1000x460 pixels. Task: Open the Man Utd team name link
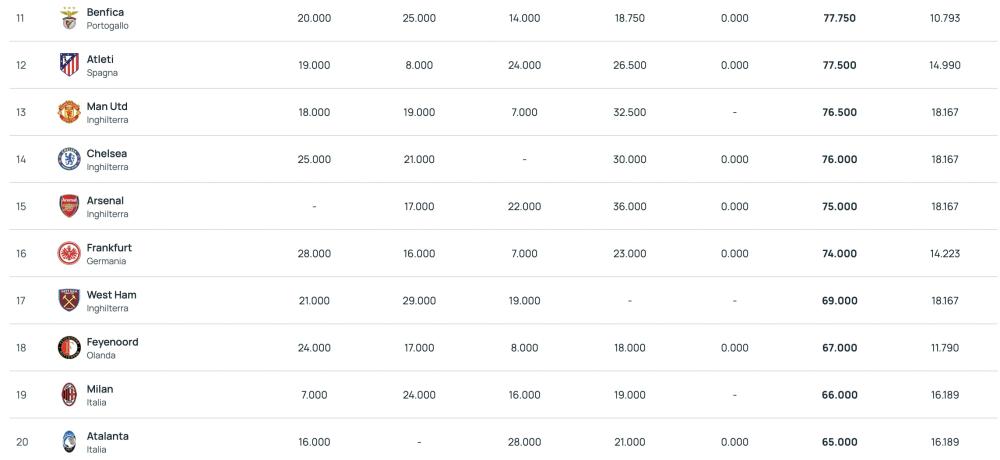(107, 107)
